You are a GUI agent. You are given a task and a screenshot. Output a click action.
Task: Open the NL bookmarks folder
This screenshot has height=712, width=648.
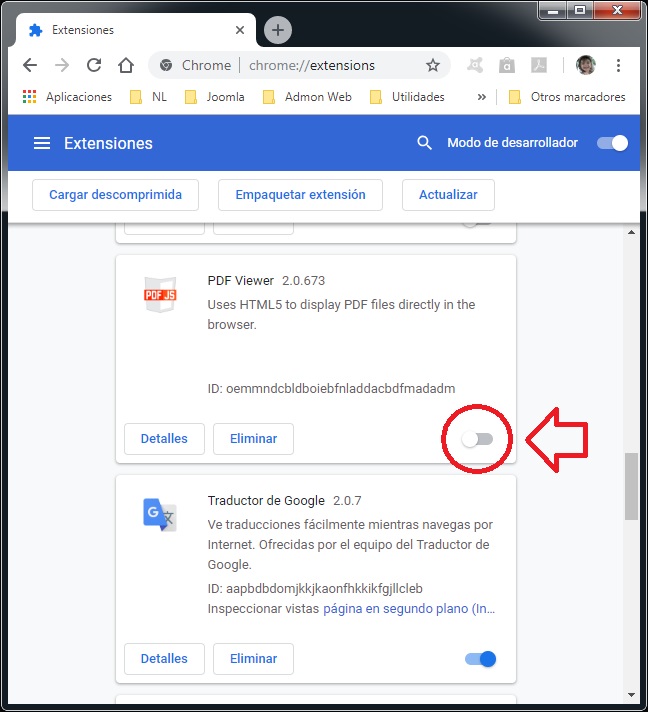click(148, 97)
